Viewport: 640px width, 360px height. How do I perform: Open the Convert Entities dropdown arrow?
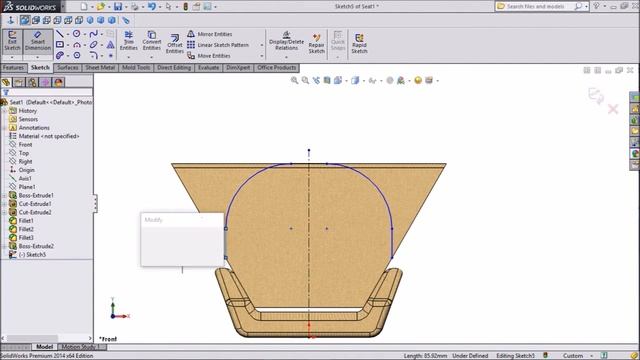pos(151,57)
